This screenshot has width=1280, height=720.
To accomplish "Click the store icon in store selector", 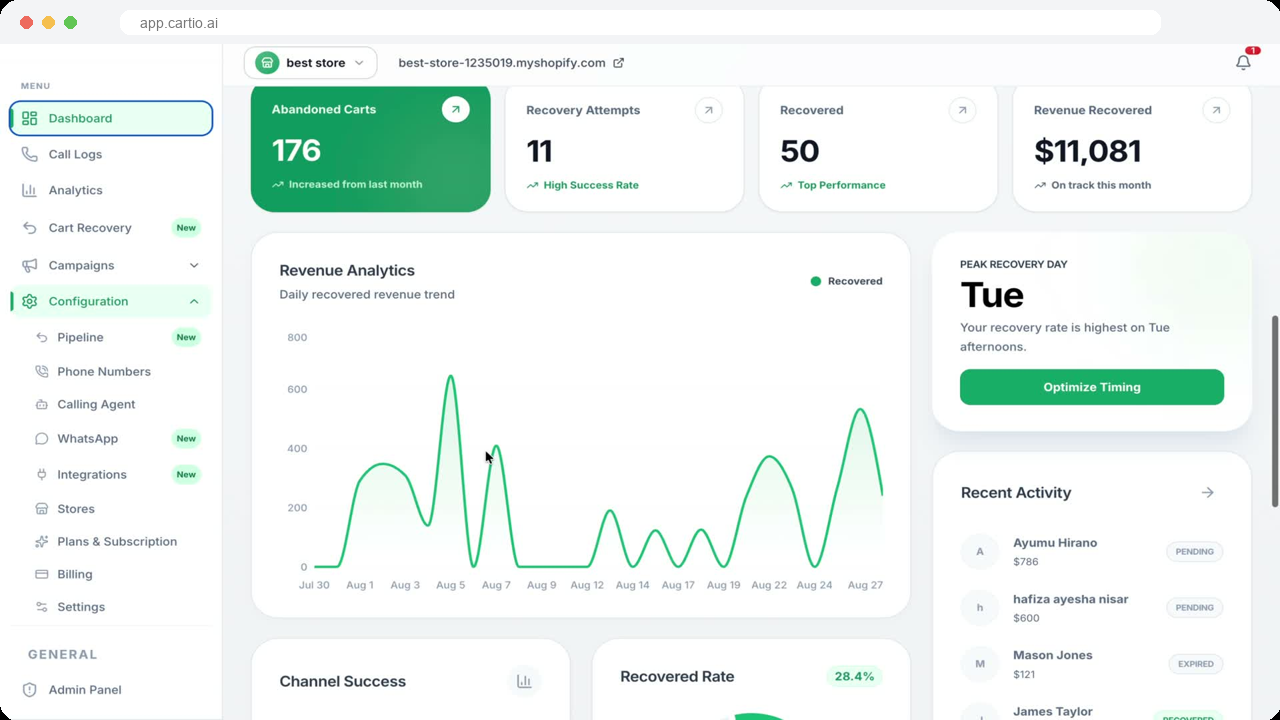I will pos(267,63).
